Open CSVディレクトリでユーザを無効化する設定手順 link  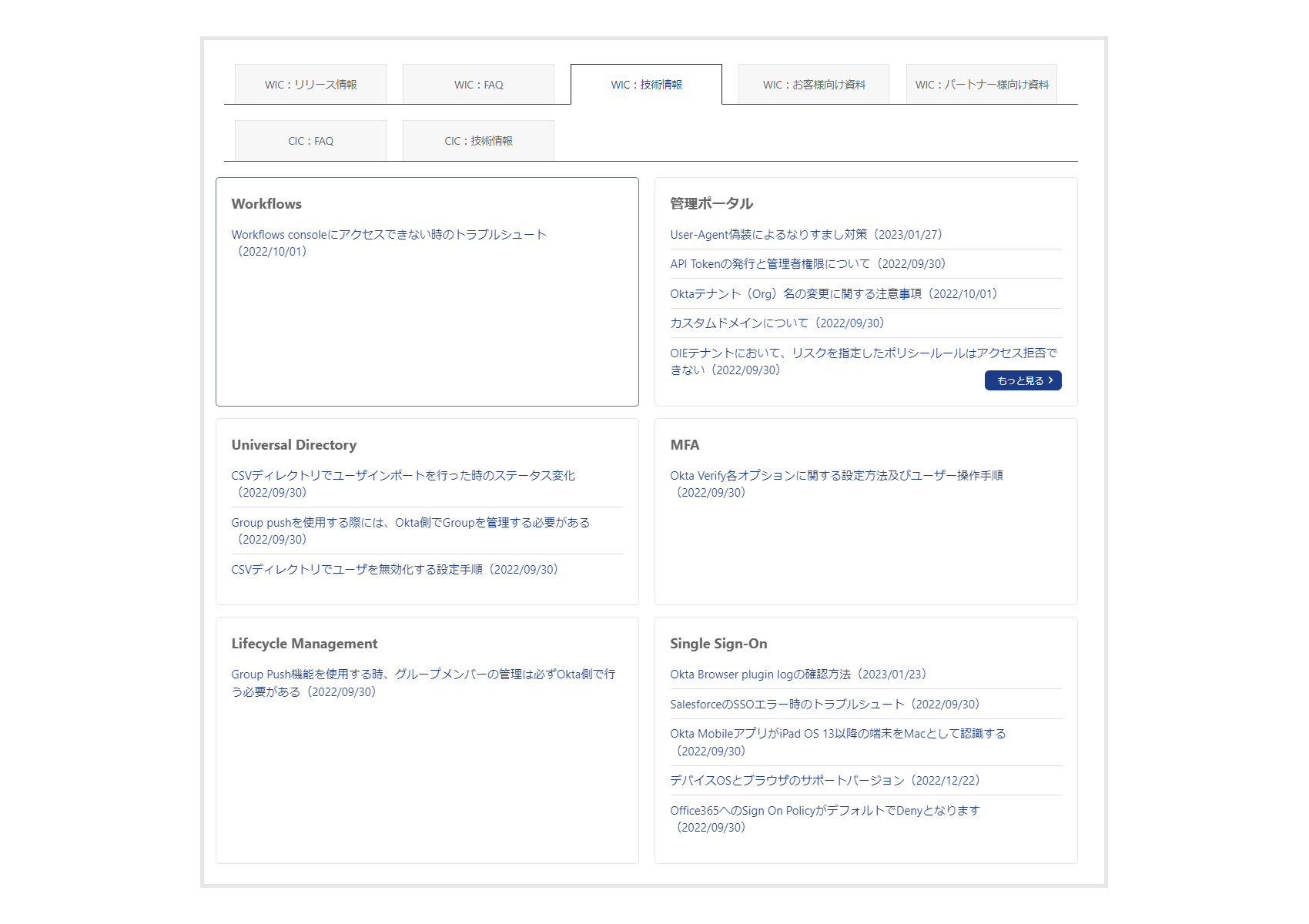[x=394, y=570]
